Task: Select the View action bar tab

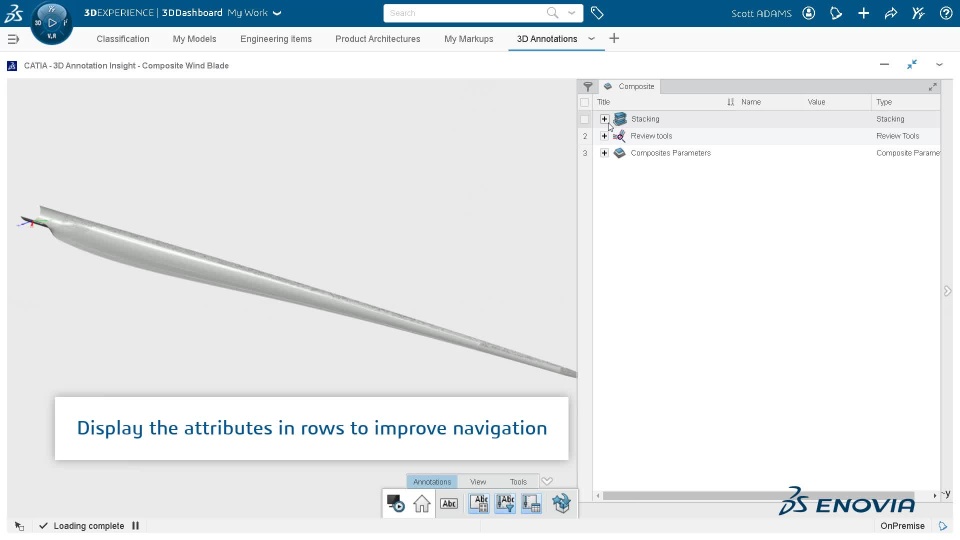Action: pyautogui.click(x=478, y=482)
